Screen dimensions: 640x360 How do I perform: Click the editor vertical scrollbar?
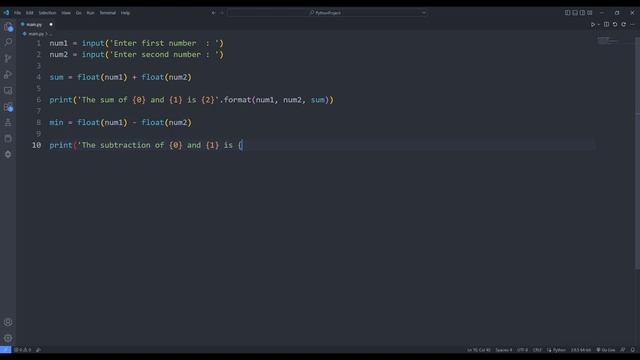pyautogui.click(x=637, y=153)
